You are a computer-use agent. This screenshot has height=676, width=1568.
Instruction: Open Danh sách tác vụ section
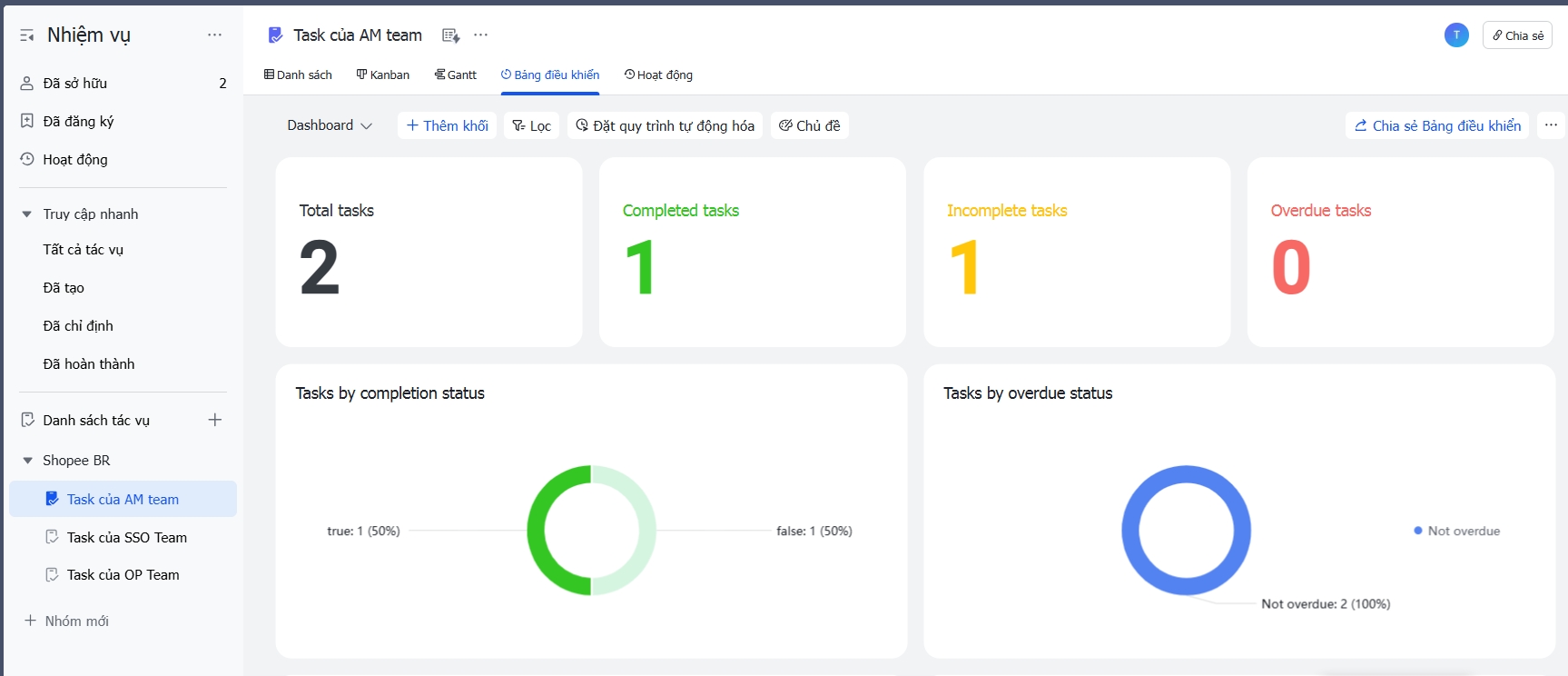click(x=96, y=420)
